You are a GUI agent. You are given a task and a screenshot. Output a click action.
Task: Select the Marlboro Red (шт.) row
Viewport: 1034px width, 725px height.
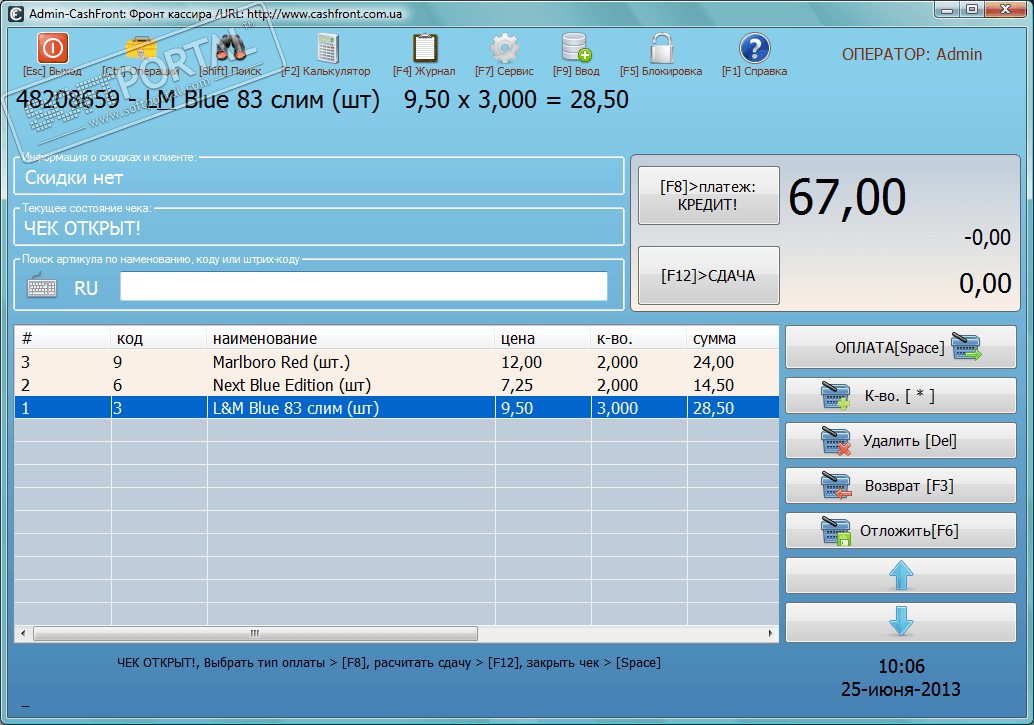click(396, 362)
